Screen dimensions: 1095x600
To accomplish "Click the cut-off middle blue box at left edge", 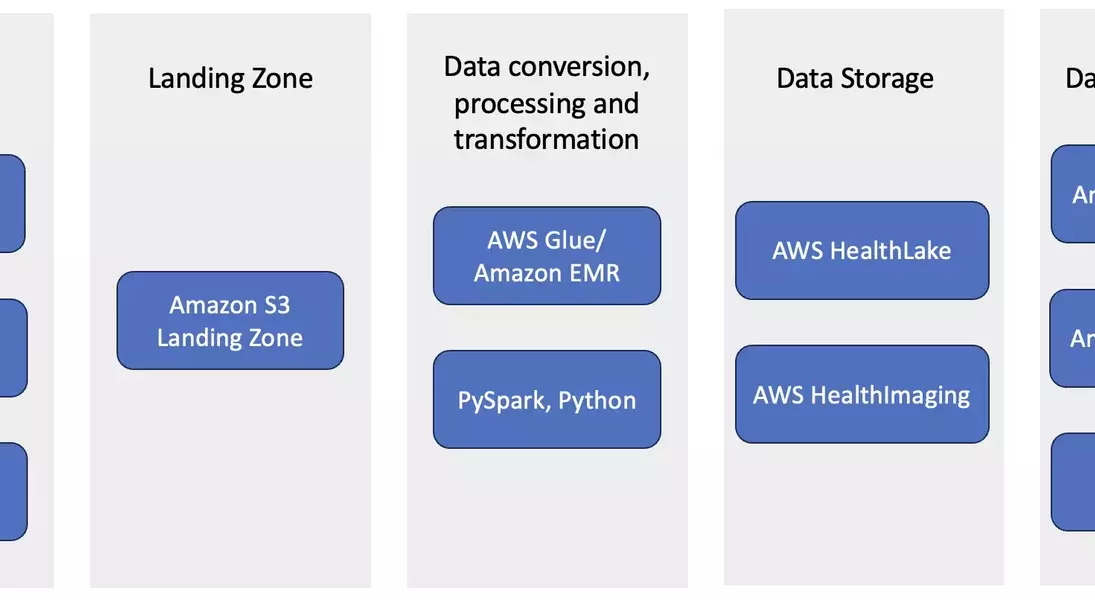I will point(12,348).
